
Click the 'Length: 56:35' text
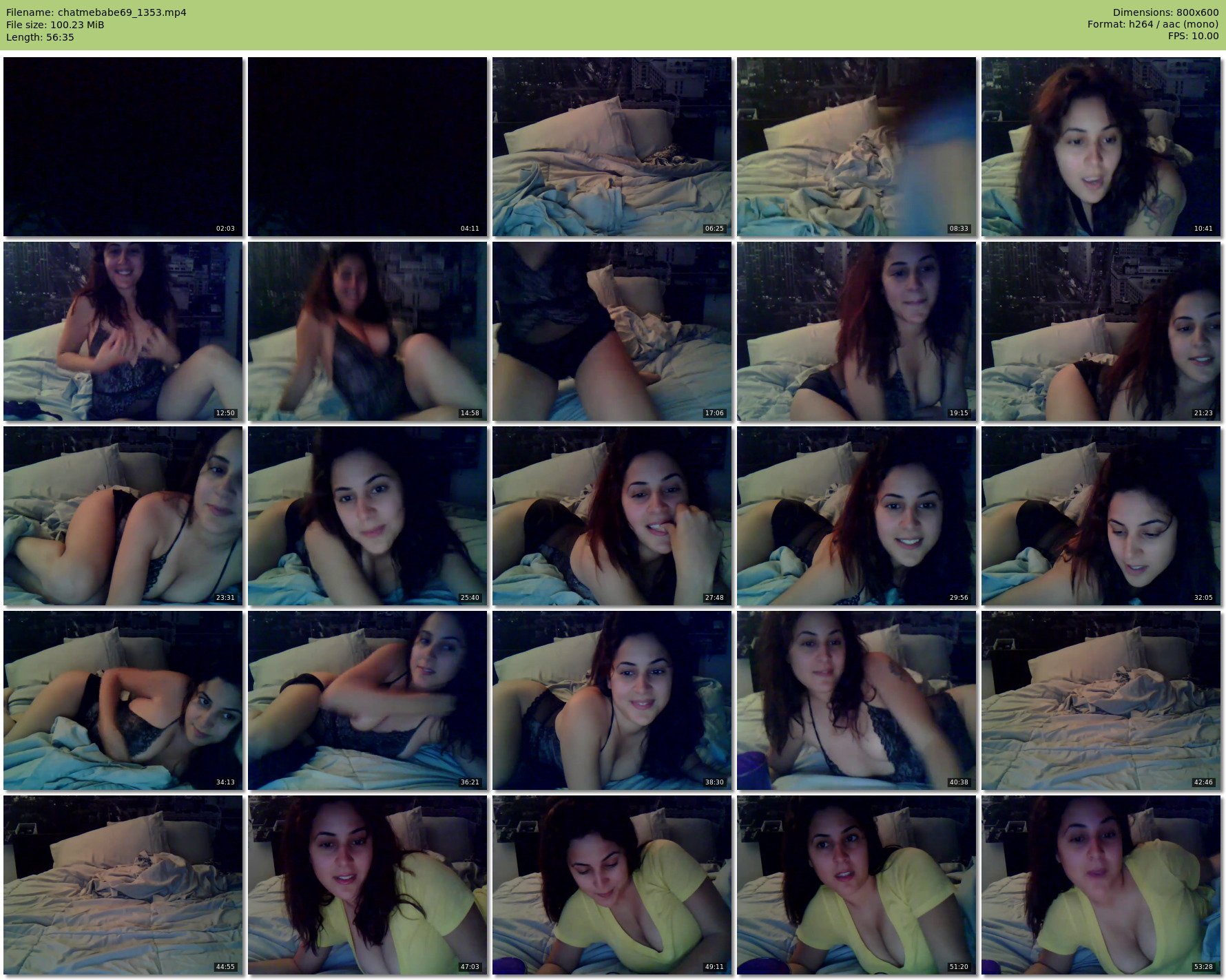pos(40,37)
